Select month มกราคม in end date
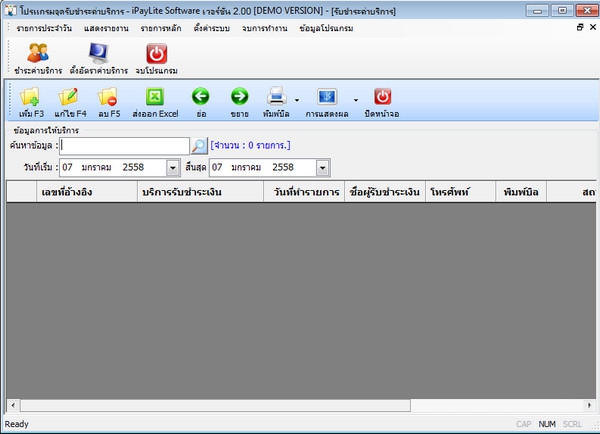 pyautogui.click(x=246, y=167)
